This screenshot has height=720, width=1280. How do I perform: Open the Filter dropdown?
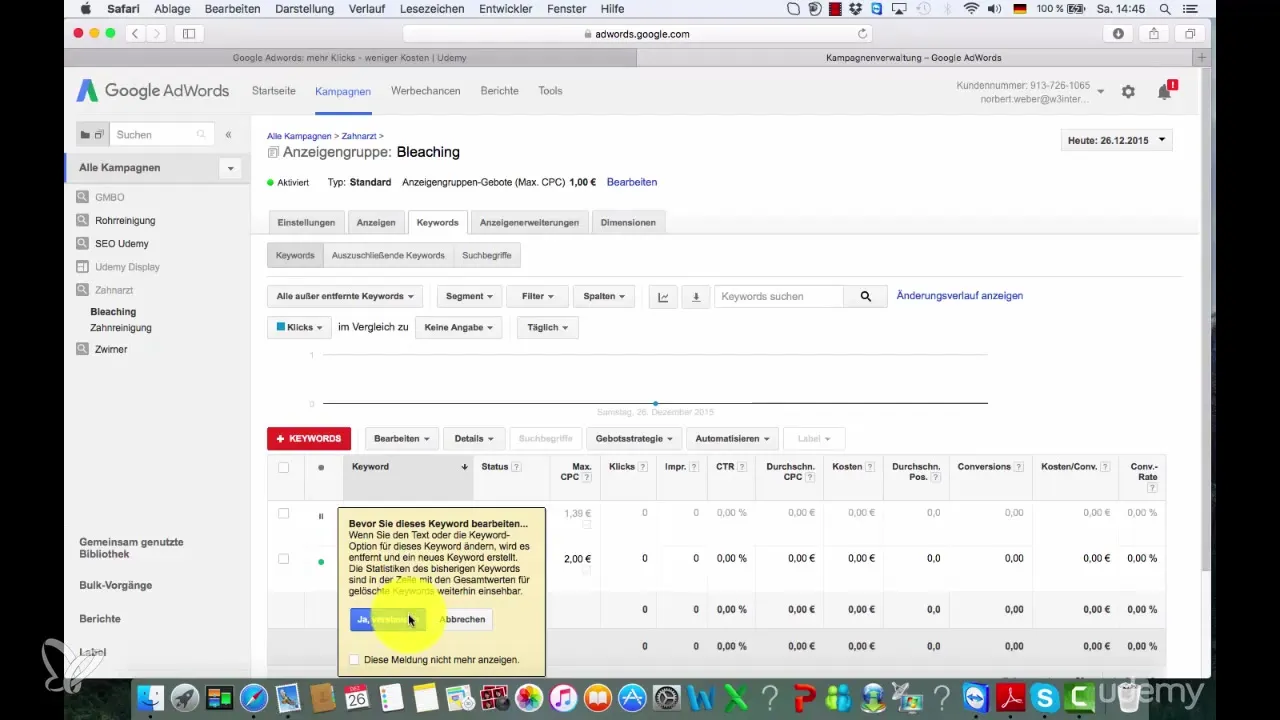click(538, 296)
